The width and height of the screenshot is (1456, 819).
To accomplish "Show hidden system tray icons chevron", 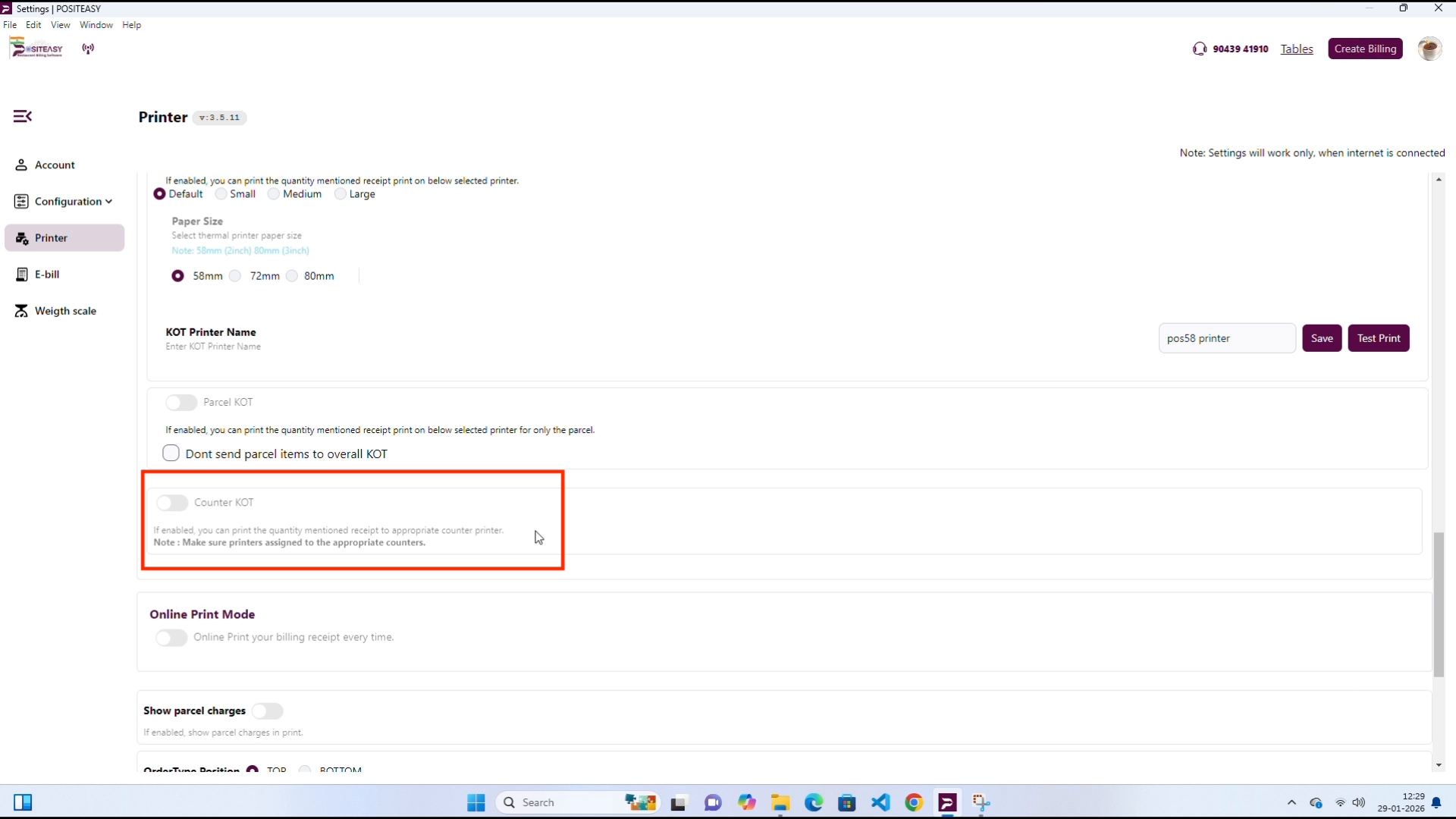I will (x=1291, y=802).
